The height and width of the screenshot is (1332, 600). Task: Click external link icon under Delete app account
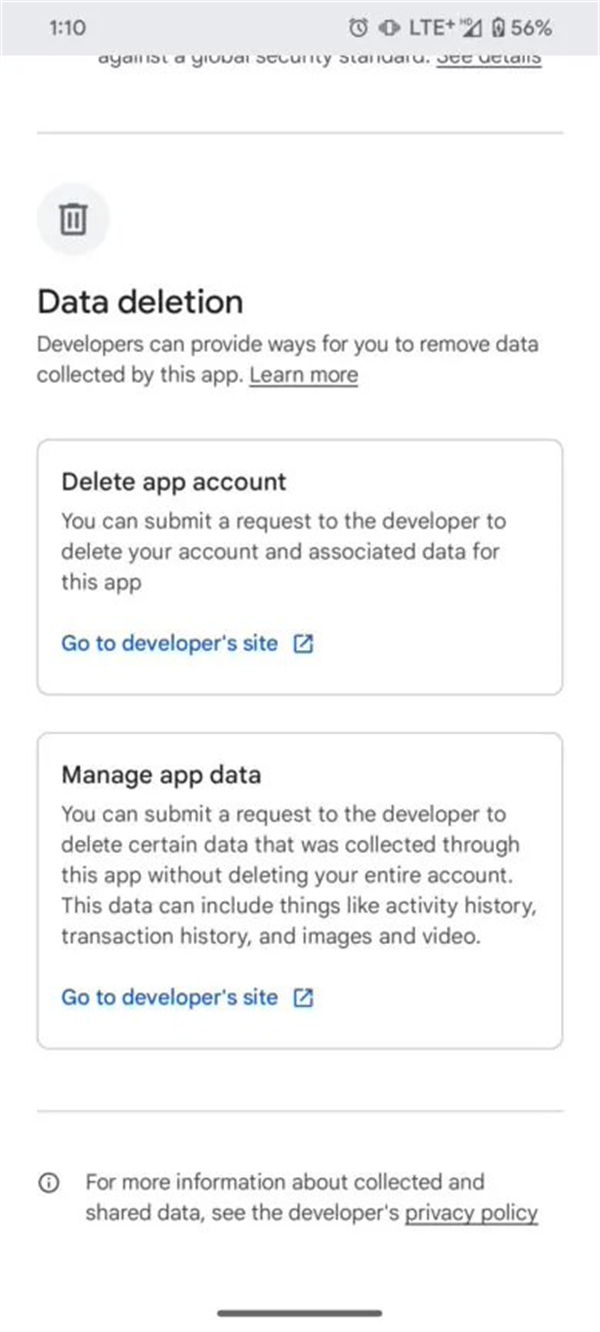tap(303, 644)
